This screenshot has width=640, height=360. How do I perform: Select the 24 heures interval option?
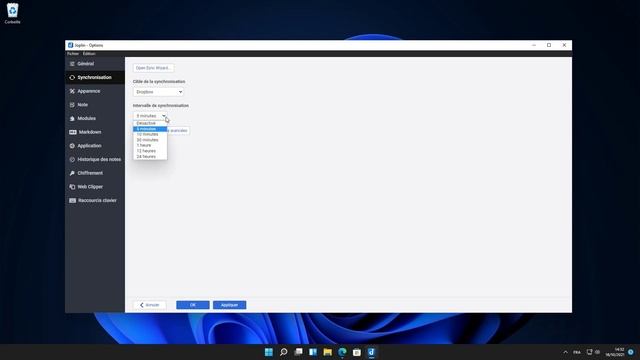(150, 157)
